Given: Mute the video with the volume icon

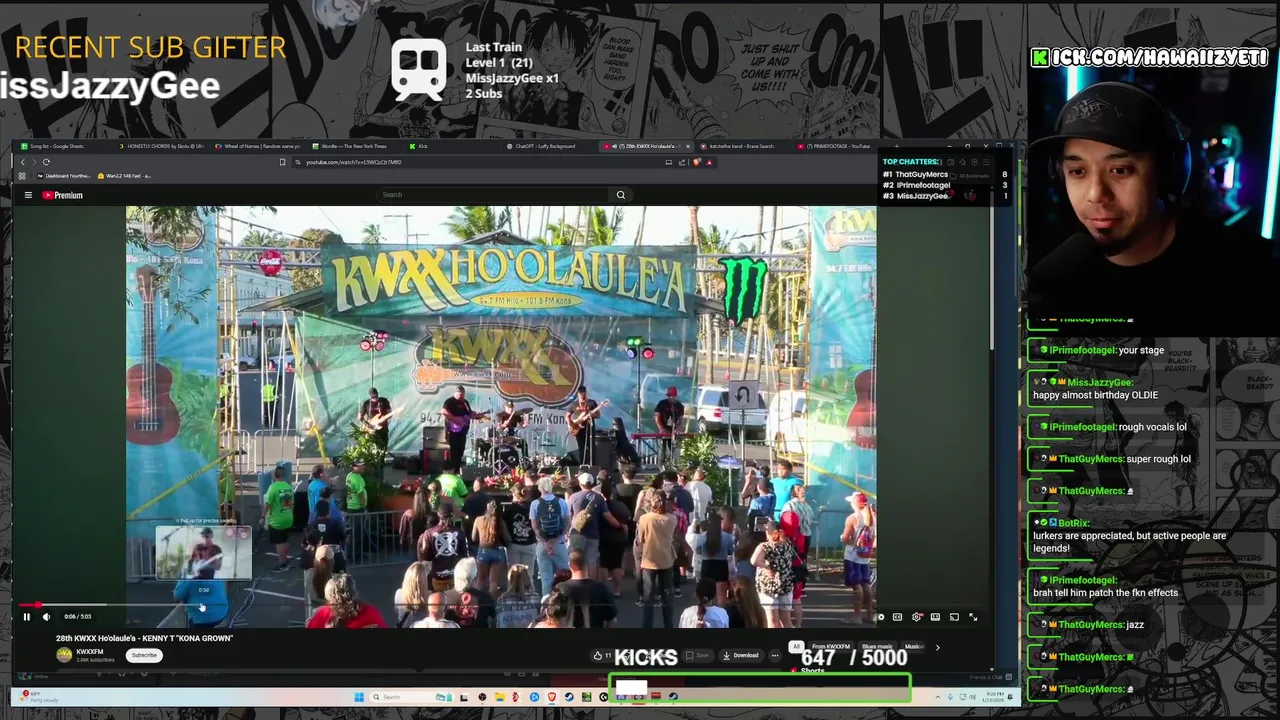Looking at the screenshot, I should (46, 617).
